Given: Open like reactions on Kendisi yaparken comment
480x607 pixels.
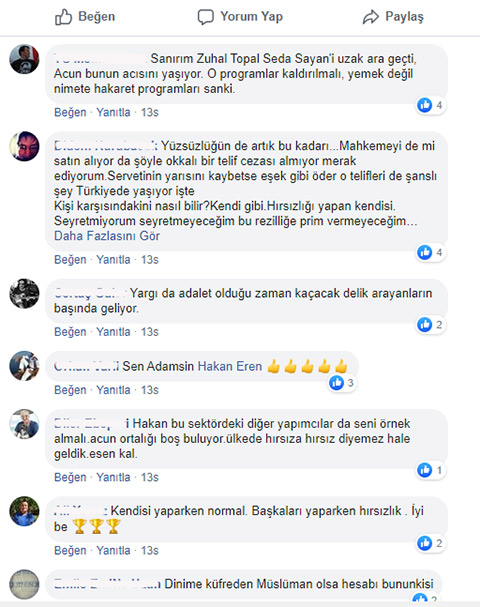Looking at the screenshot, I should [430, 543].
